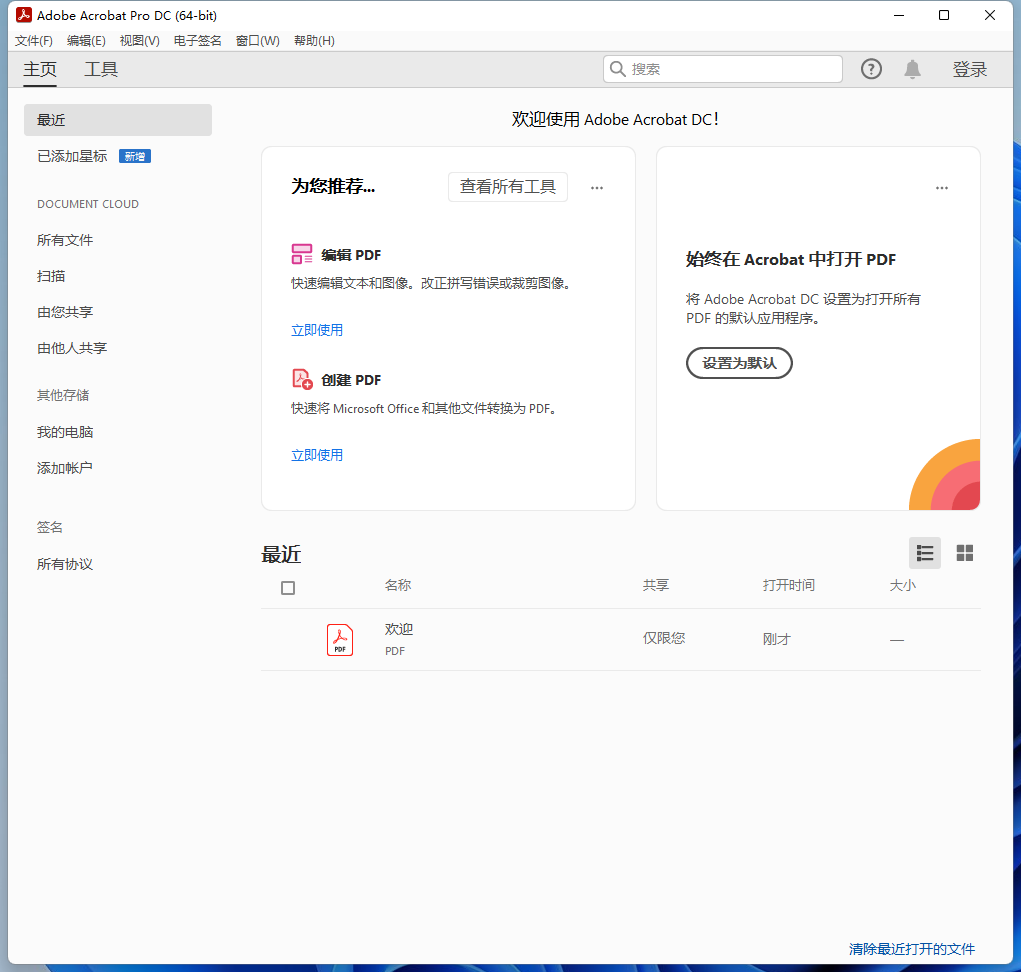Image resolution: width=1021 pixels, height=972 pixels.
Task: Open 由您共享 in the sidebar
Action: pyautogui.click(x=65, y=312)
